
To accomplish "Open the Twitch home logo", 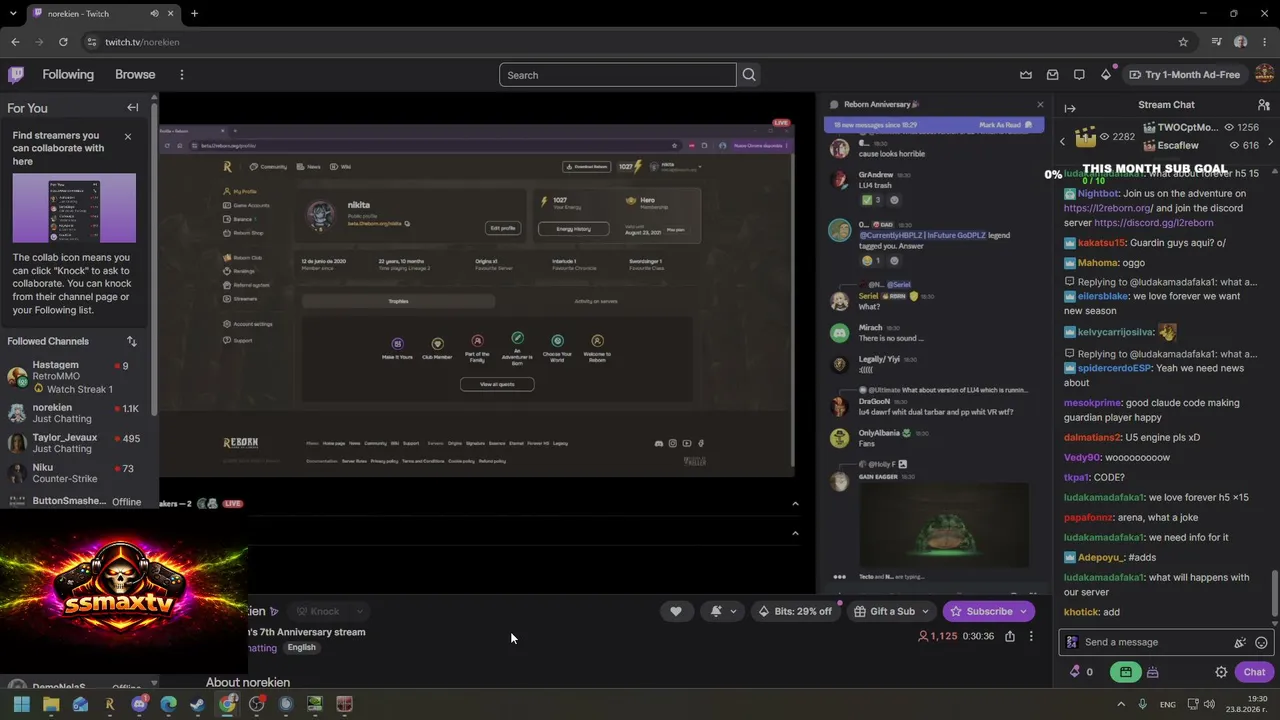I will click(16, 74).
